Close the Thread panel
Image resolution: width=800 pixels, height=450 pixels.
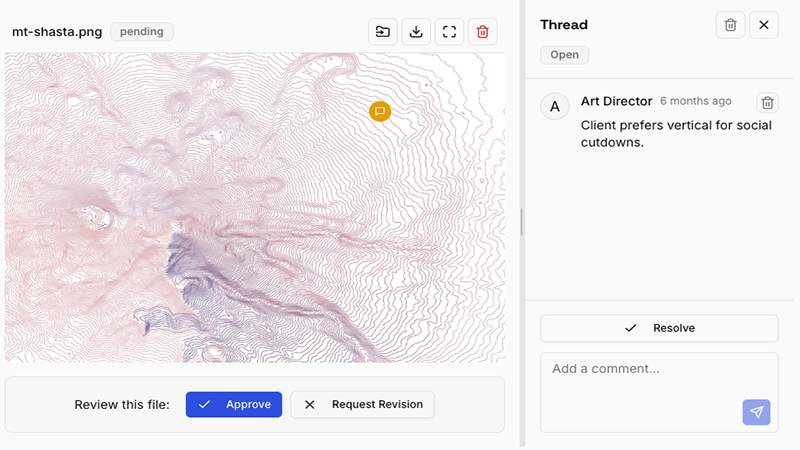click(x=764, y=25)
